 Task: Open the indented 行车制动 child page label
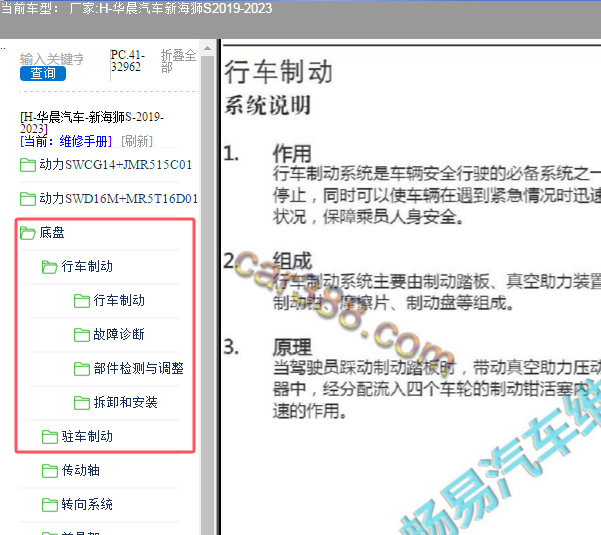[x=119, y=300]
